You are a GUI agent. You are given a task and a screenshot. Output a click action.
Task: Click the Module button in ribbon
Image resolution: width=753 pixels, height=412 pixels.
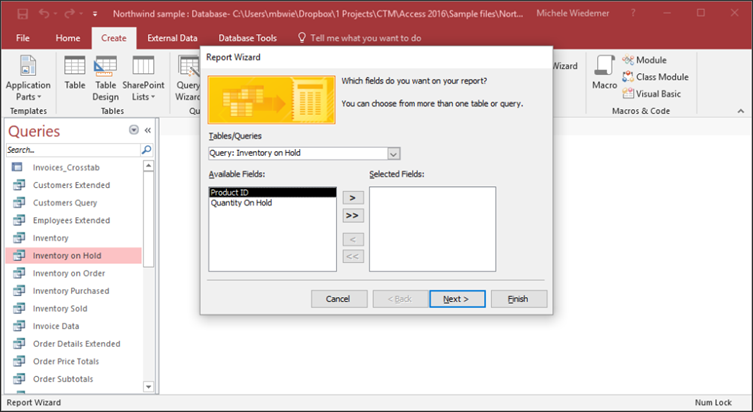coord(644,60)
